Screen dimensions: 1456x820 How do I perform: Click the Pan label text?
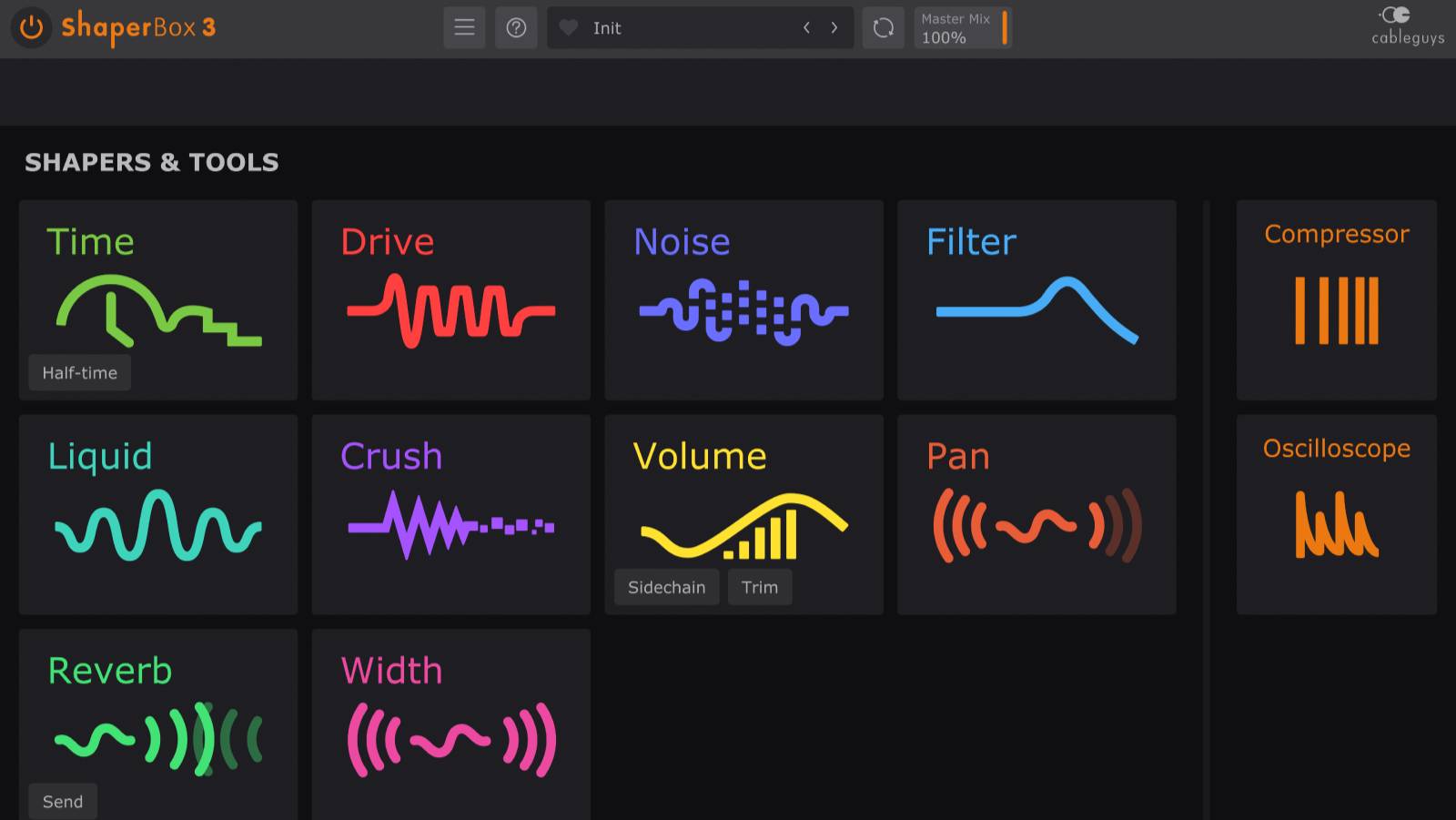(958, 456)
